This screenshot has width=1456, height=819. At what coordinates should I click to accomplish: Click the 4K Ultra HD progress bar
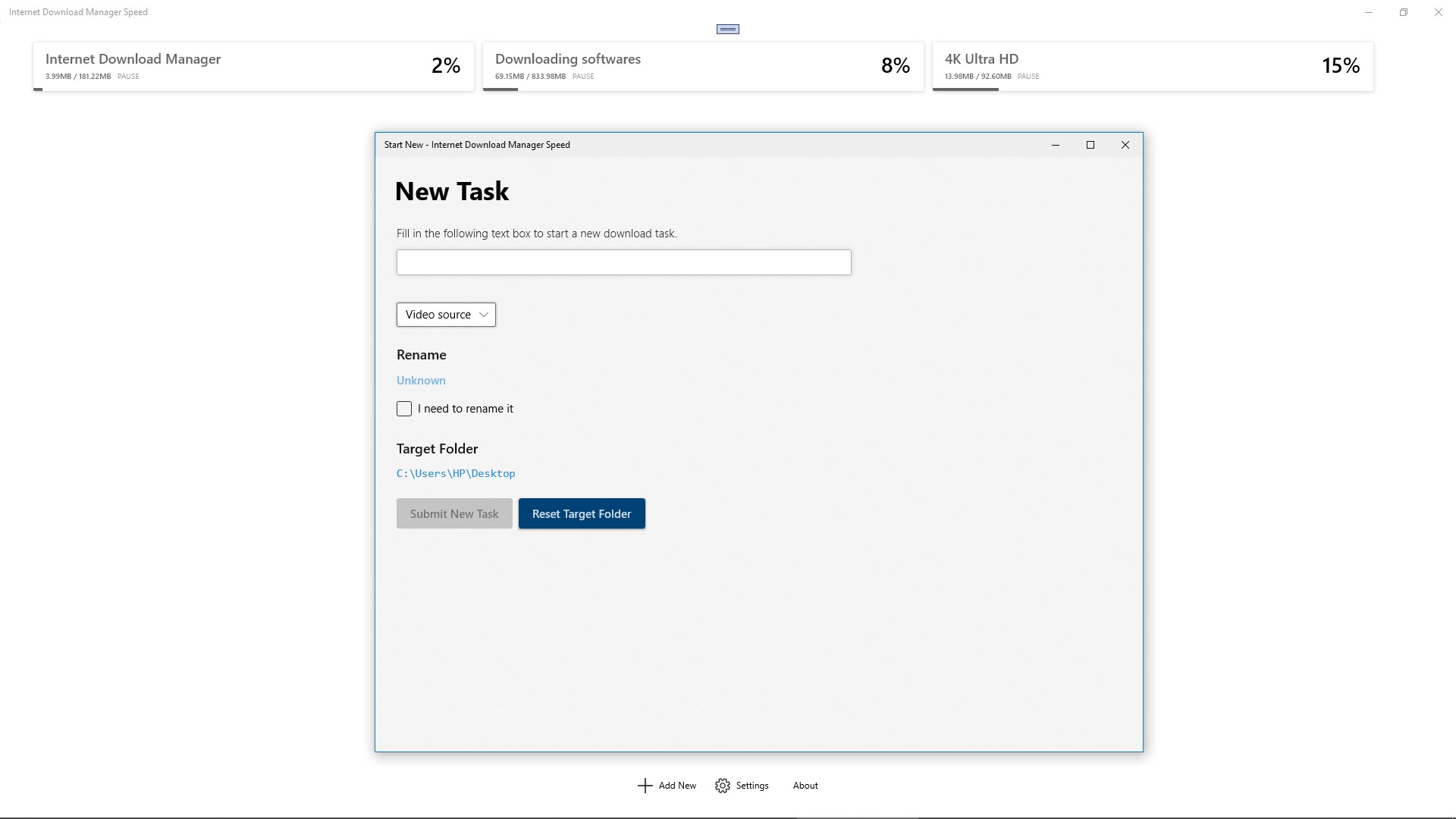point(1153,89)
